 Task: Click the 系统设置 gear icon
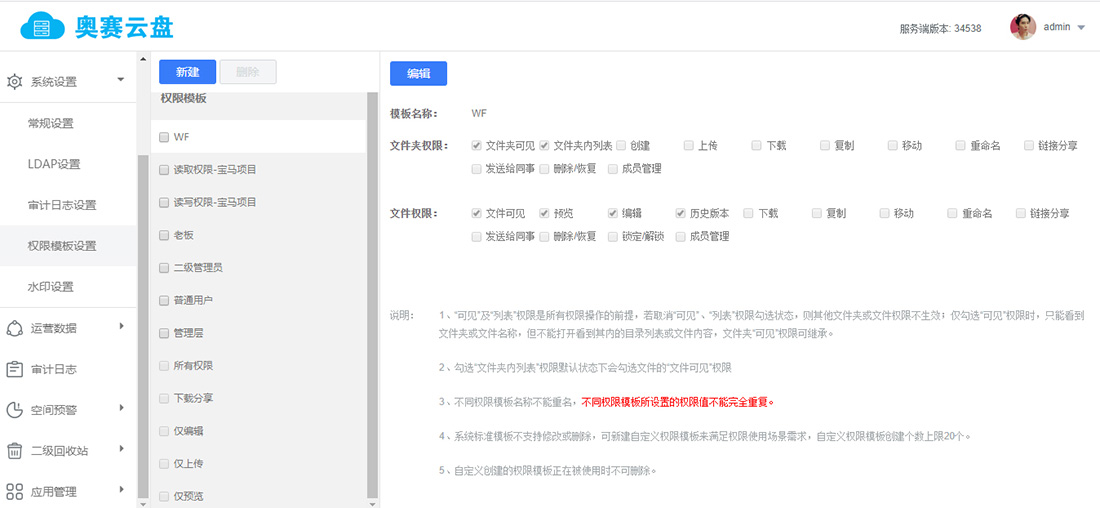[x=15, y=82]
